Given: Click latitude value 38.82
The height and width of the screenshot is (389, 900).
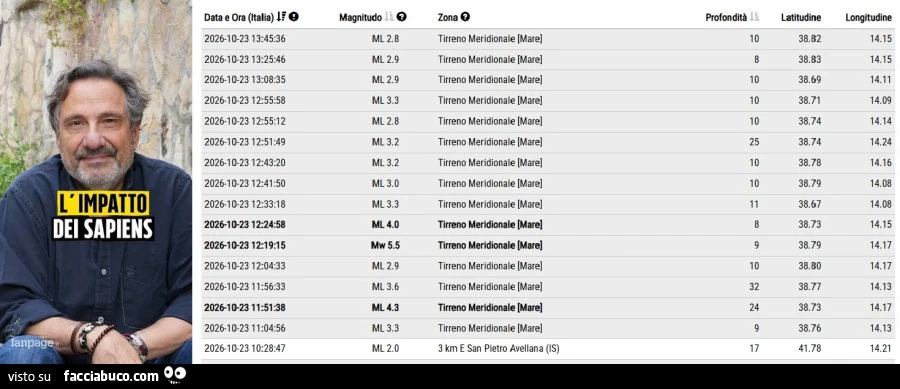Looking at the screenshot, I should pyautogui.click(x=810, y=39).
